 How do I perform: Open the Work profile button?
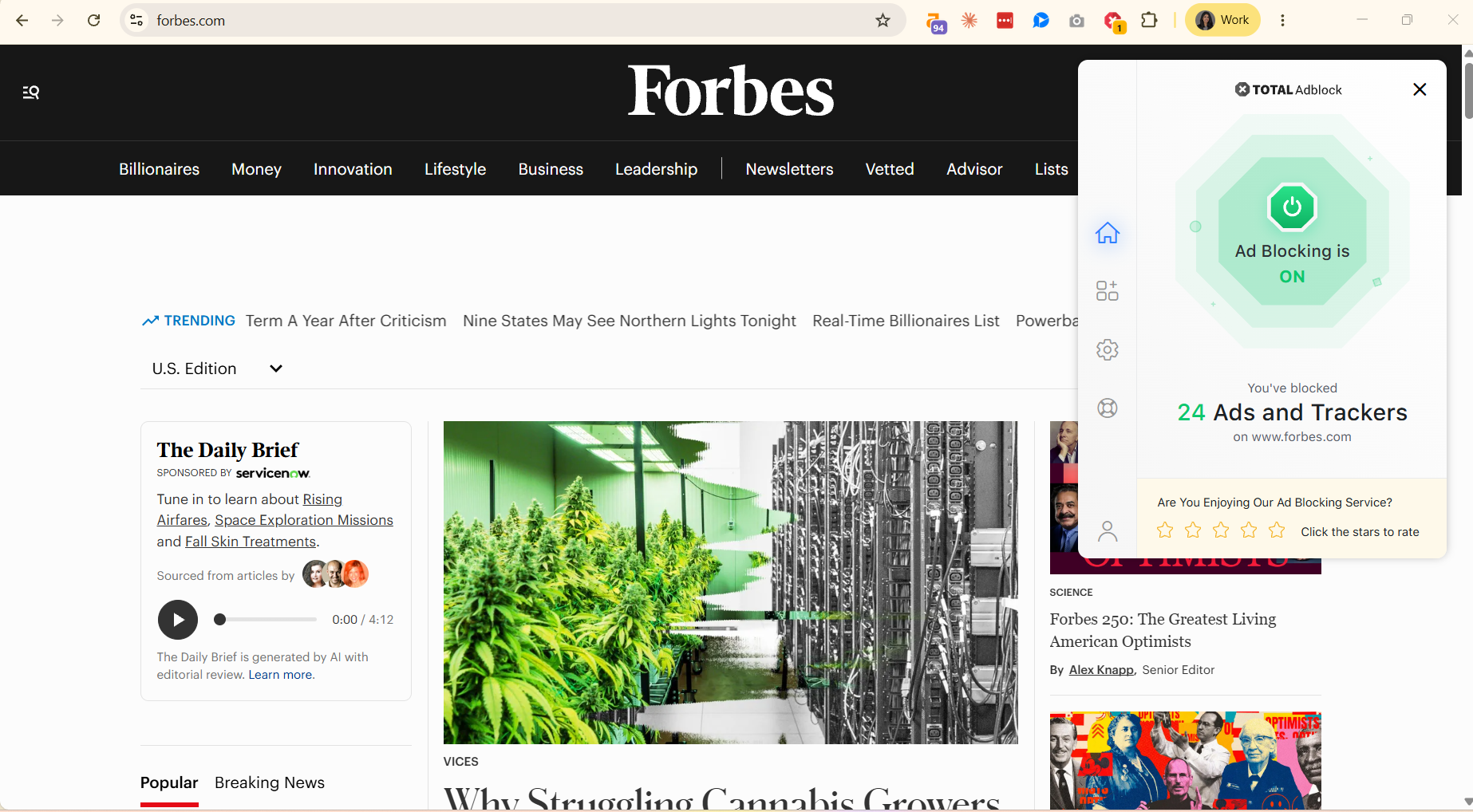point(1222,21)
